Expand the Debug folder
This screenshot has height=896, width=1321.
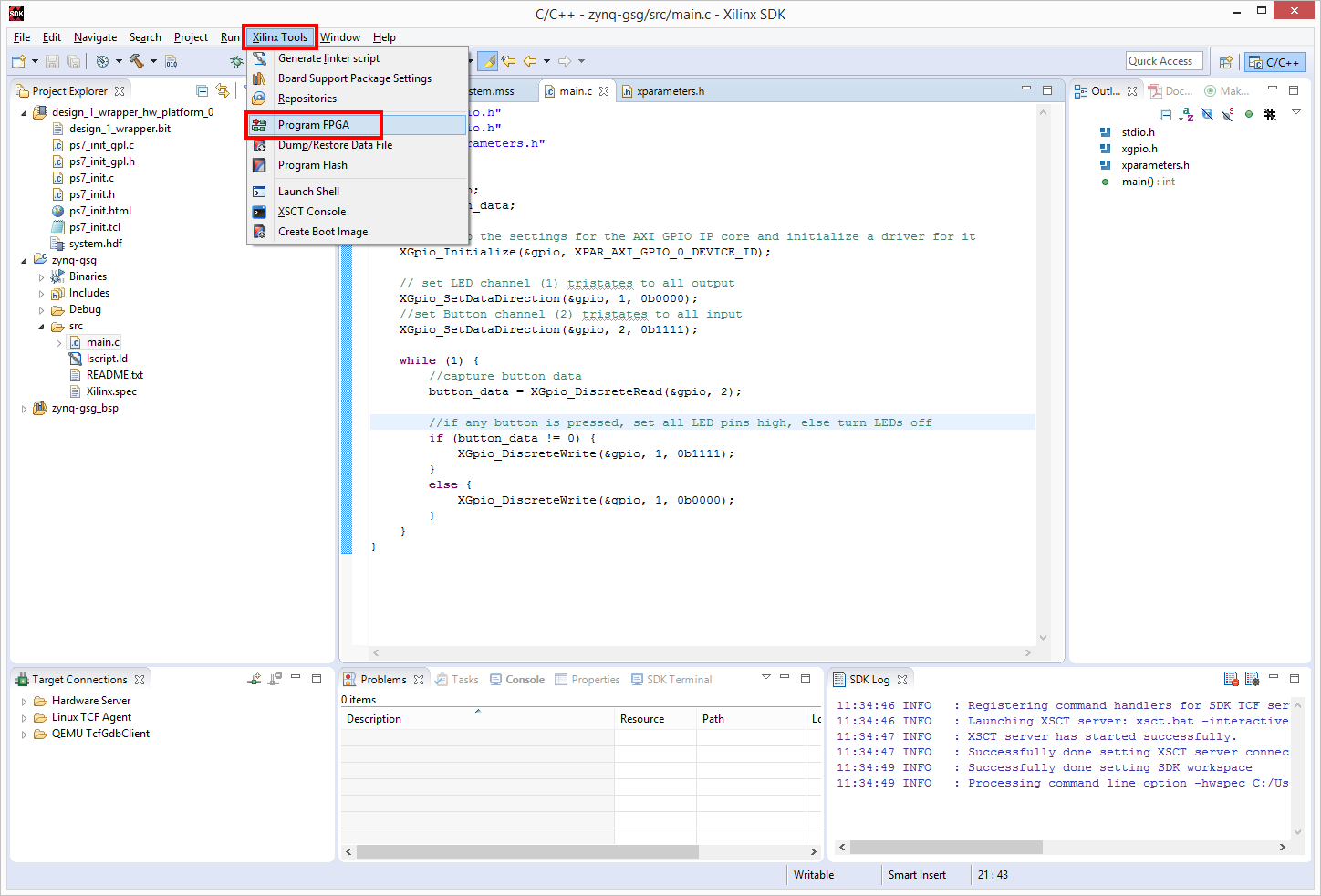(x=41, y=309)
